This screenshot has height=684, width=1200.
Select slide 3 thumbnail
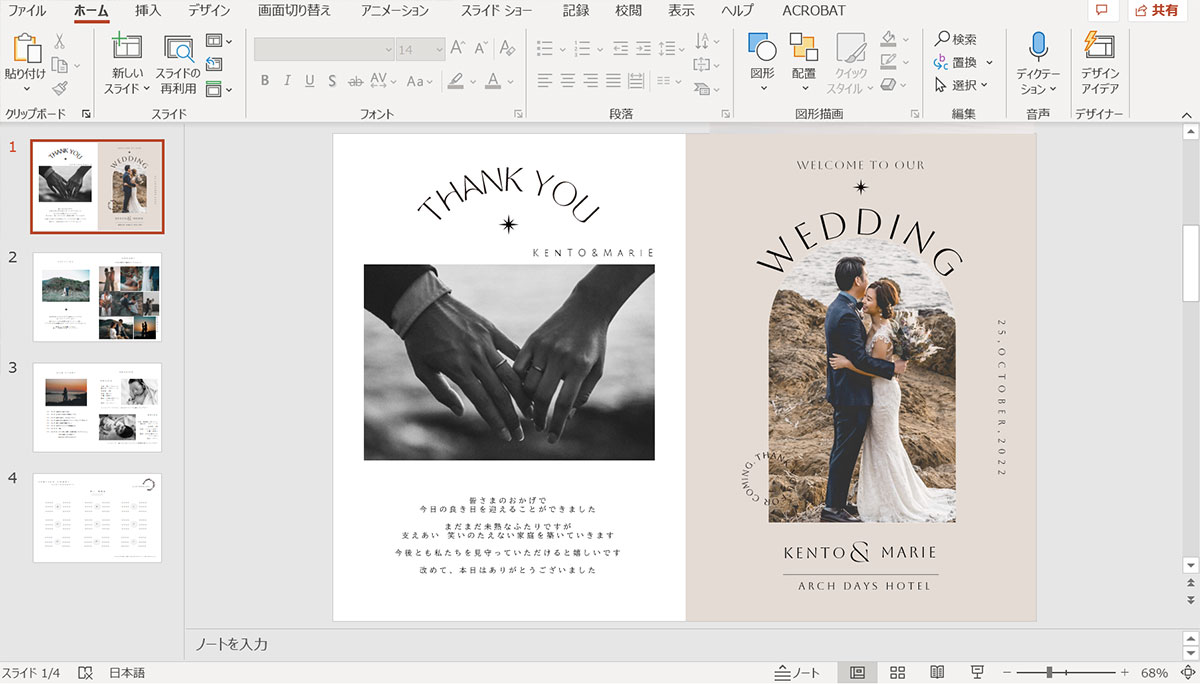(x=97, y=407)
